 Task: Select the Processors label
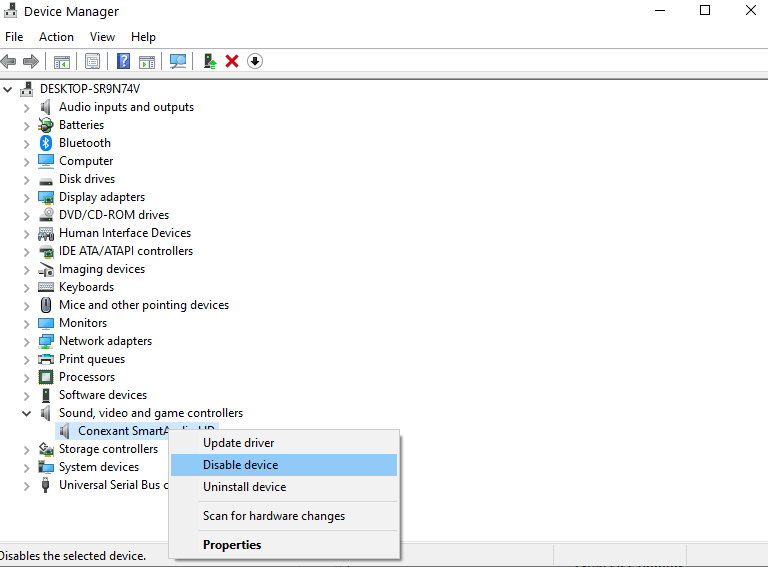(87, 377)
